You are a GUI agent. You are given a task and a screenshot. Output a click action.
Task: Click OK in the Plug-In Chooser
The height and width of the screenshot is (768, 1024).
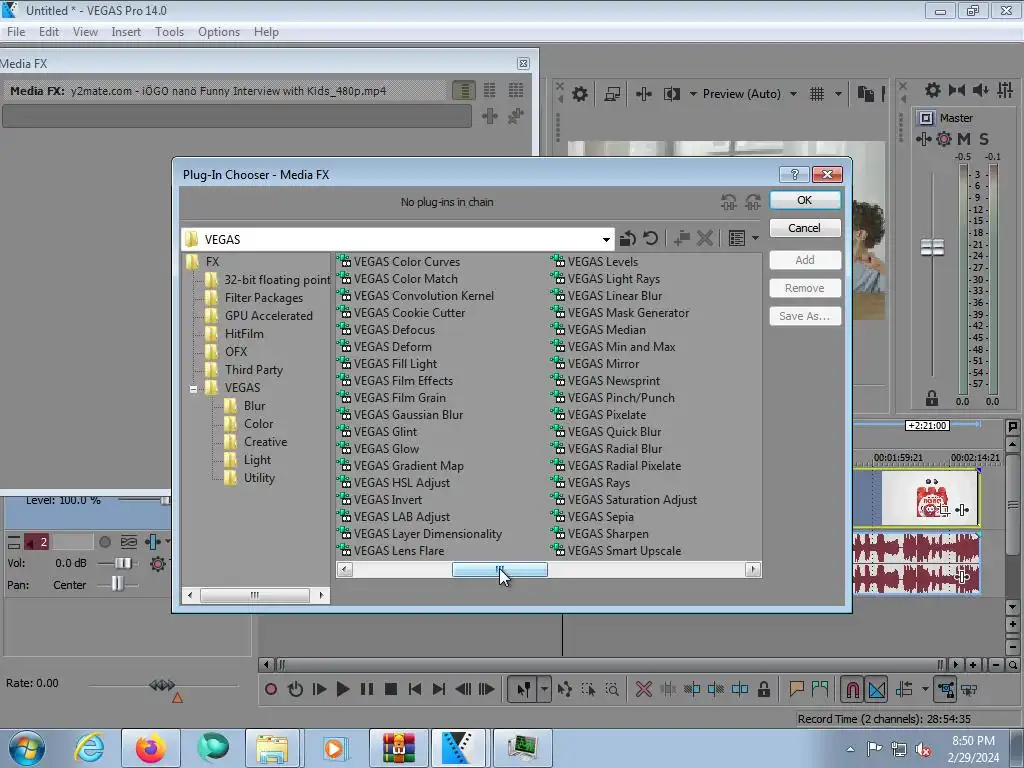[805, 200]
